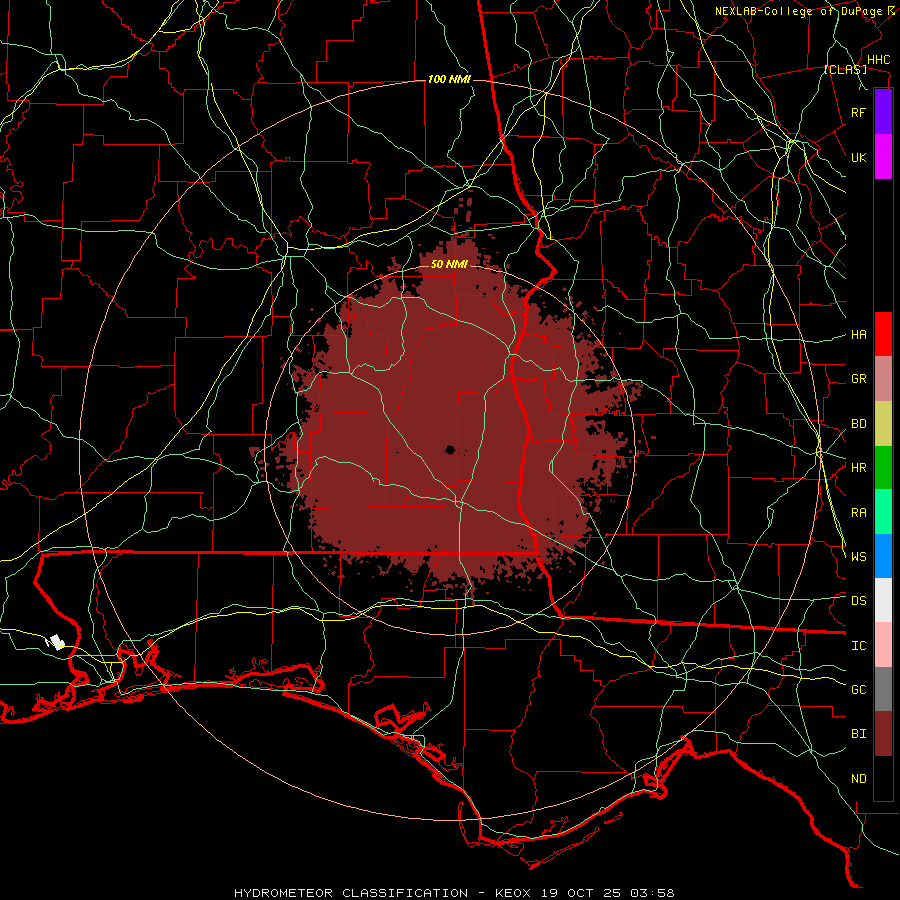The height and width of the screenshot is (900, 900).
Task: Pick the mint RA legend color swatch
Action: coord(883,512)
